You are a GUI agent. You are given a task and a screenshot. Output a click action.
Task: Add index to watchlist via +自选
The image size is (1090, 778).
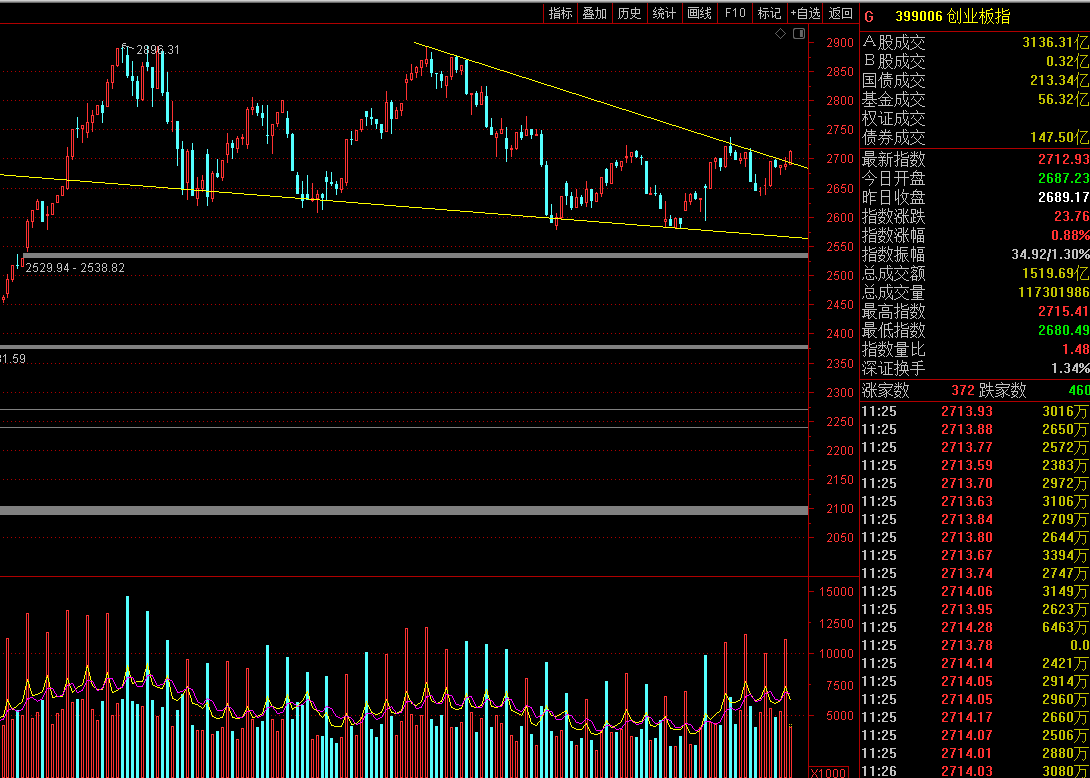point(805,13)
